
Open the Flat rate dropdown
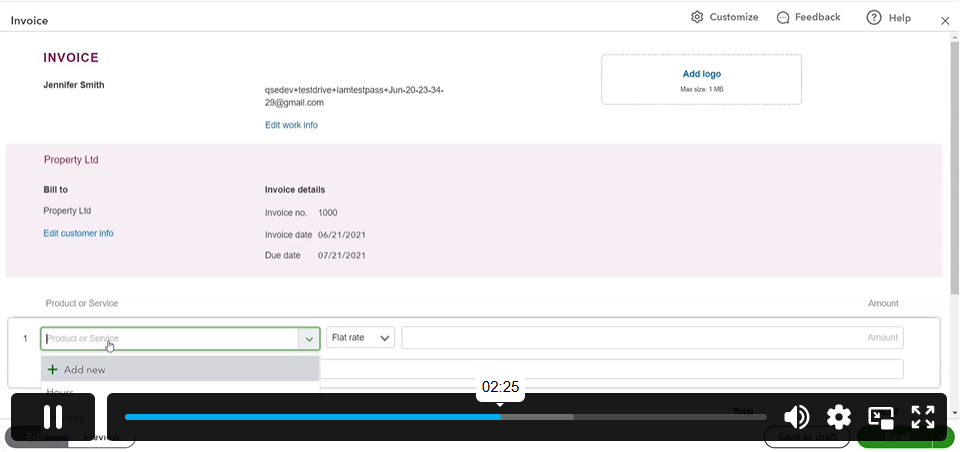click(360, 338)
